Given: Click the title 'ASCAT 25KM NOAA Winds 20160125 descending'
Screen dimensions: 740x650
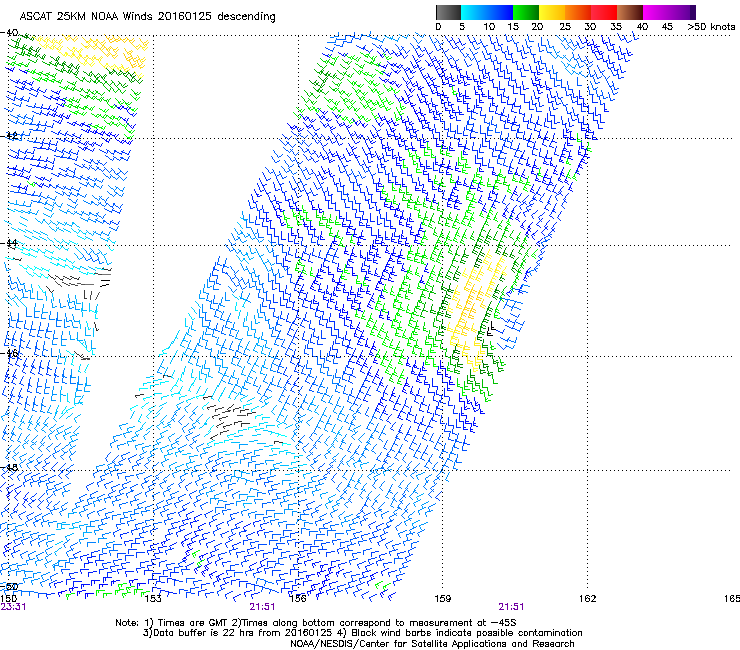Looking at the screenshot, I should click(147, 16).
